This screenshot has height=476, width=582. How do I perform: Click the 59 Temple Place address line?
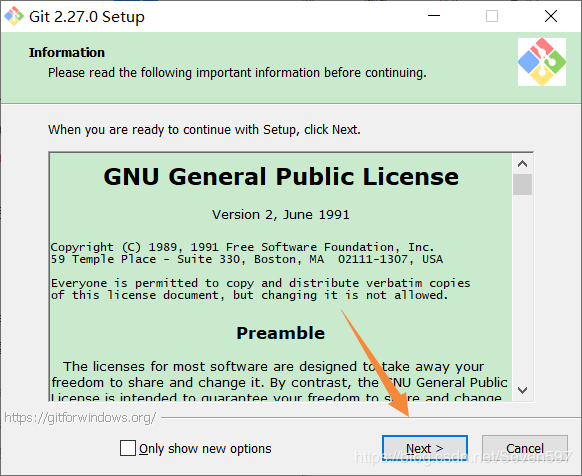(x=247, y=259)
